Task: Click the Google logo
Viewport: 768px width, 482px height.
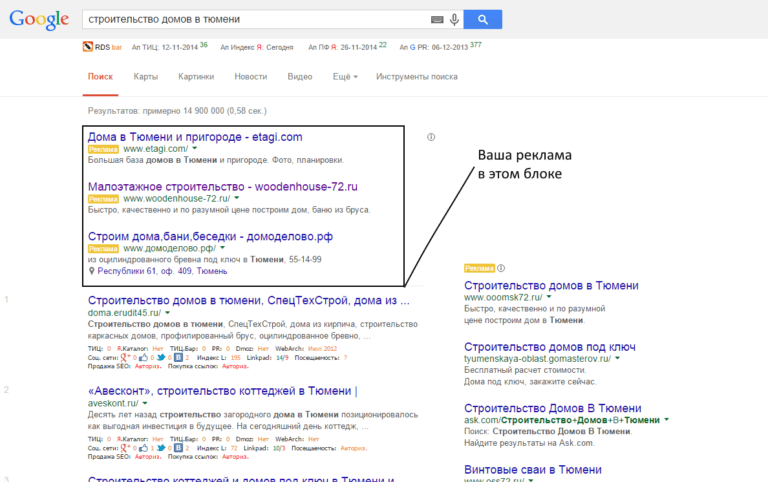Action: (x=39, y=20)
